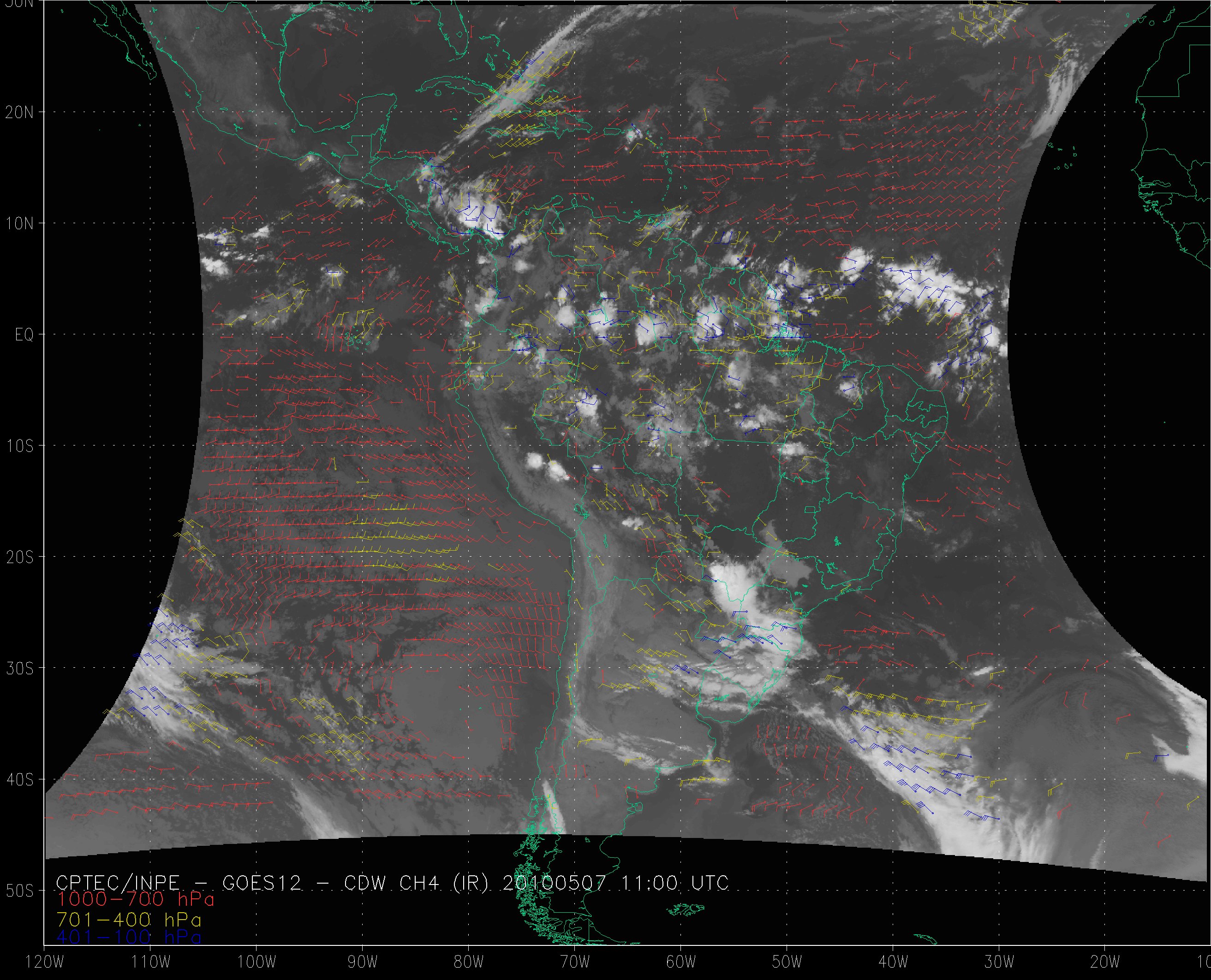Click the Falkland Islands outline
Viewport: 1211px width, 980px height.
(x=685, y=909)
